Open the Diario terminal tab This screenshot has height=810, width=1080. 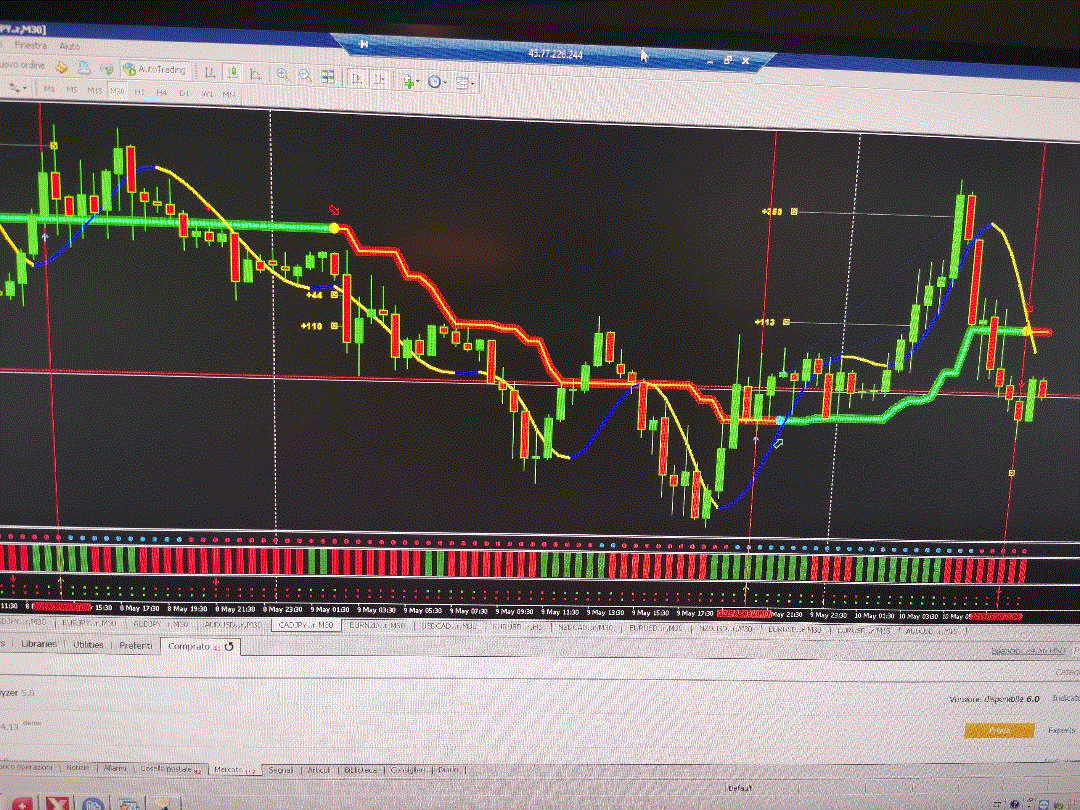click(x=448, y=769)
